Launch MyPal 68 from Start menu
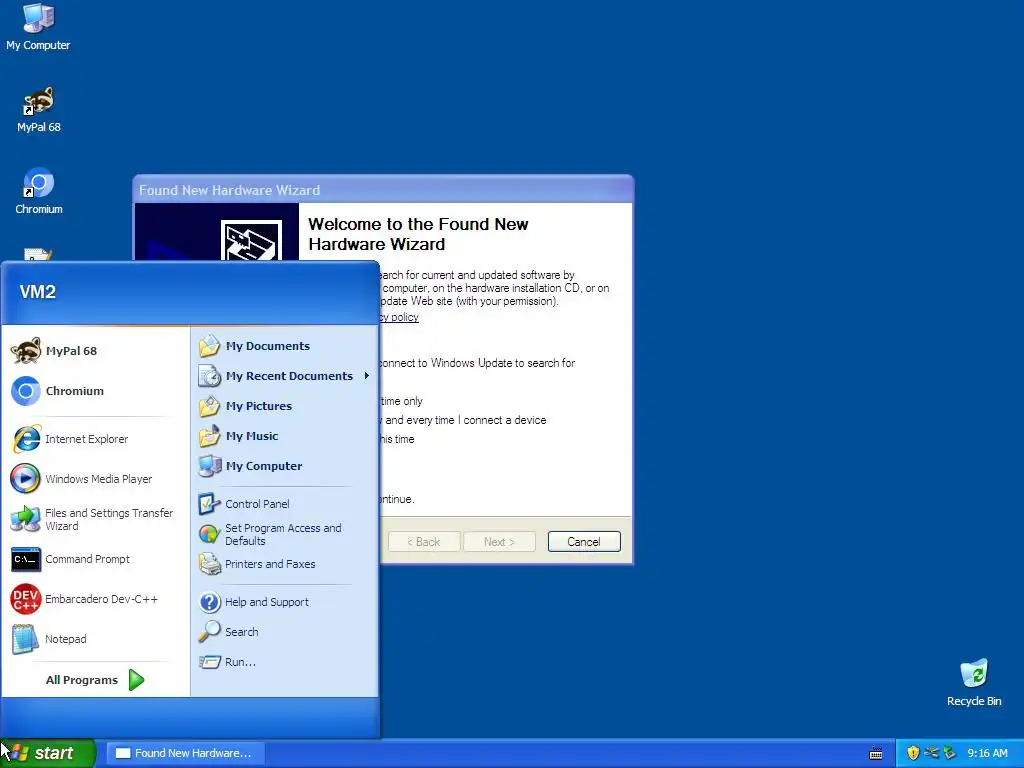Image resolution: width=1024 pixels, height=768 pixels. click(95, 351)
